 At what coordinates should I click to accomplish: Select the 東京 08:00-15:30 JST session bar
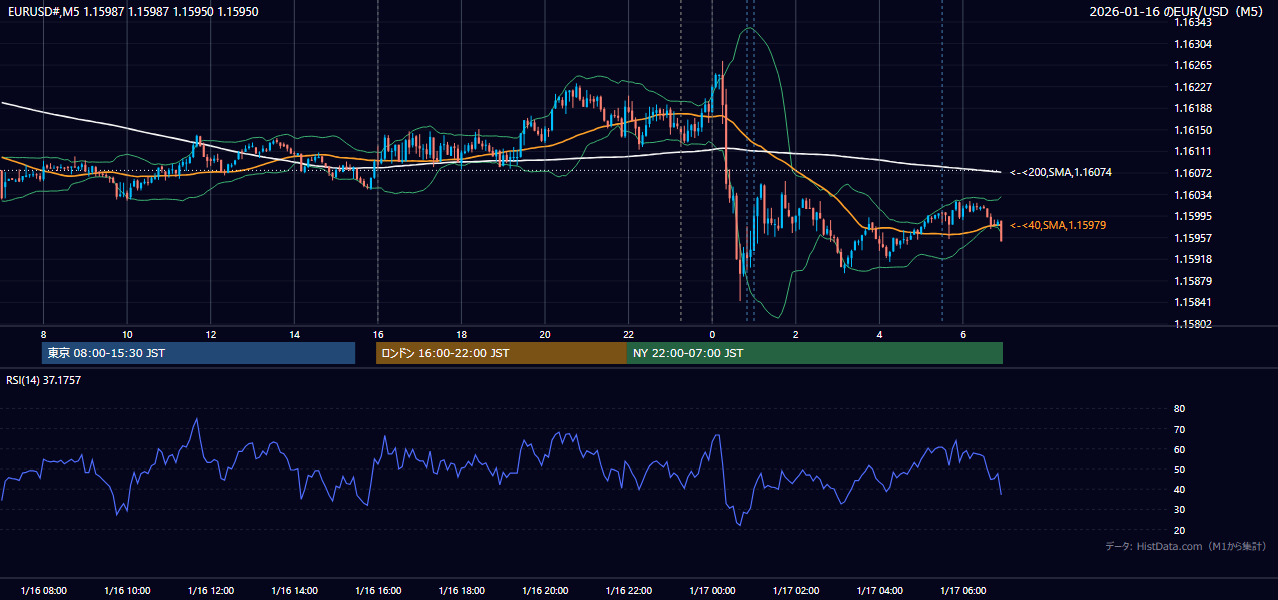(198, 353)
